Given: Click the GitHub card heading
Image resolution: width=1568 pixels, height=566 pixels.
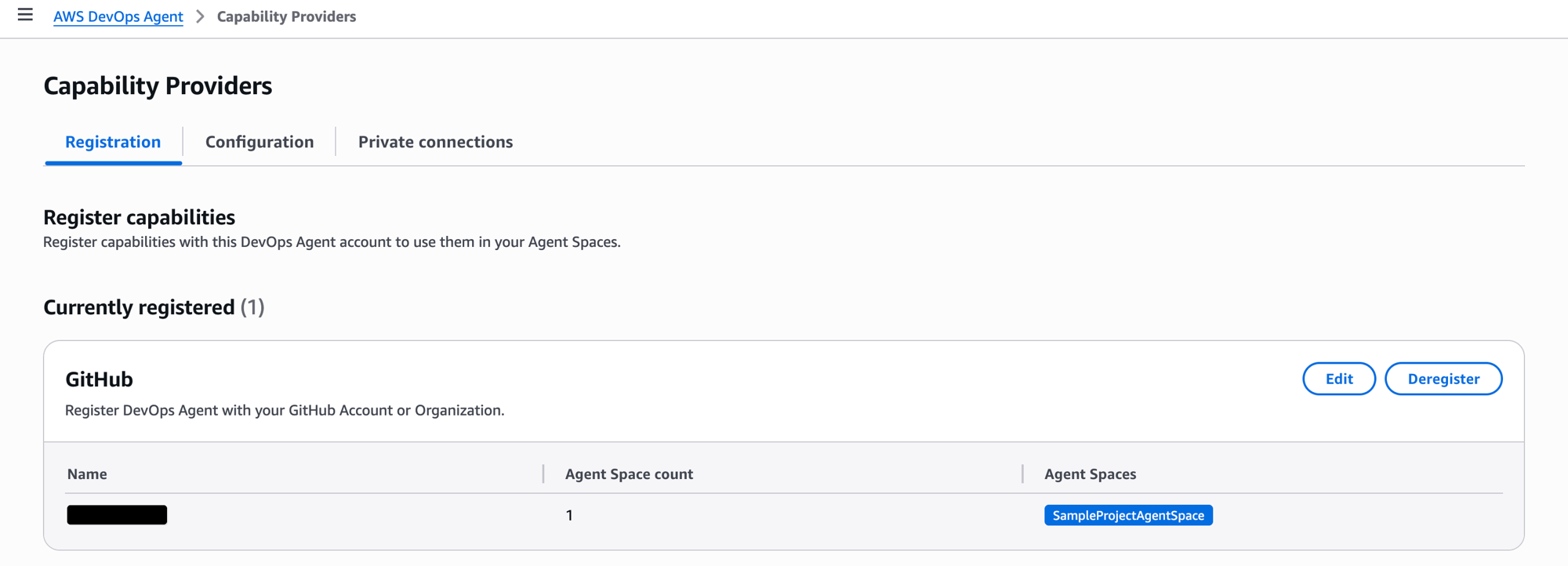Looking at the screenshot, I should pyautogui.click(x=99, y=379).
